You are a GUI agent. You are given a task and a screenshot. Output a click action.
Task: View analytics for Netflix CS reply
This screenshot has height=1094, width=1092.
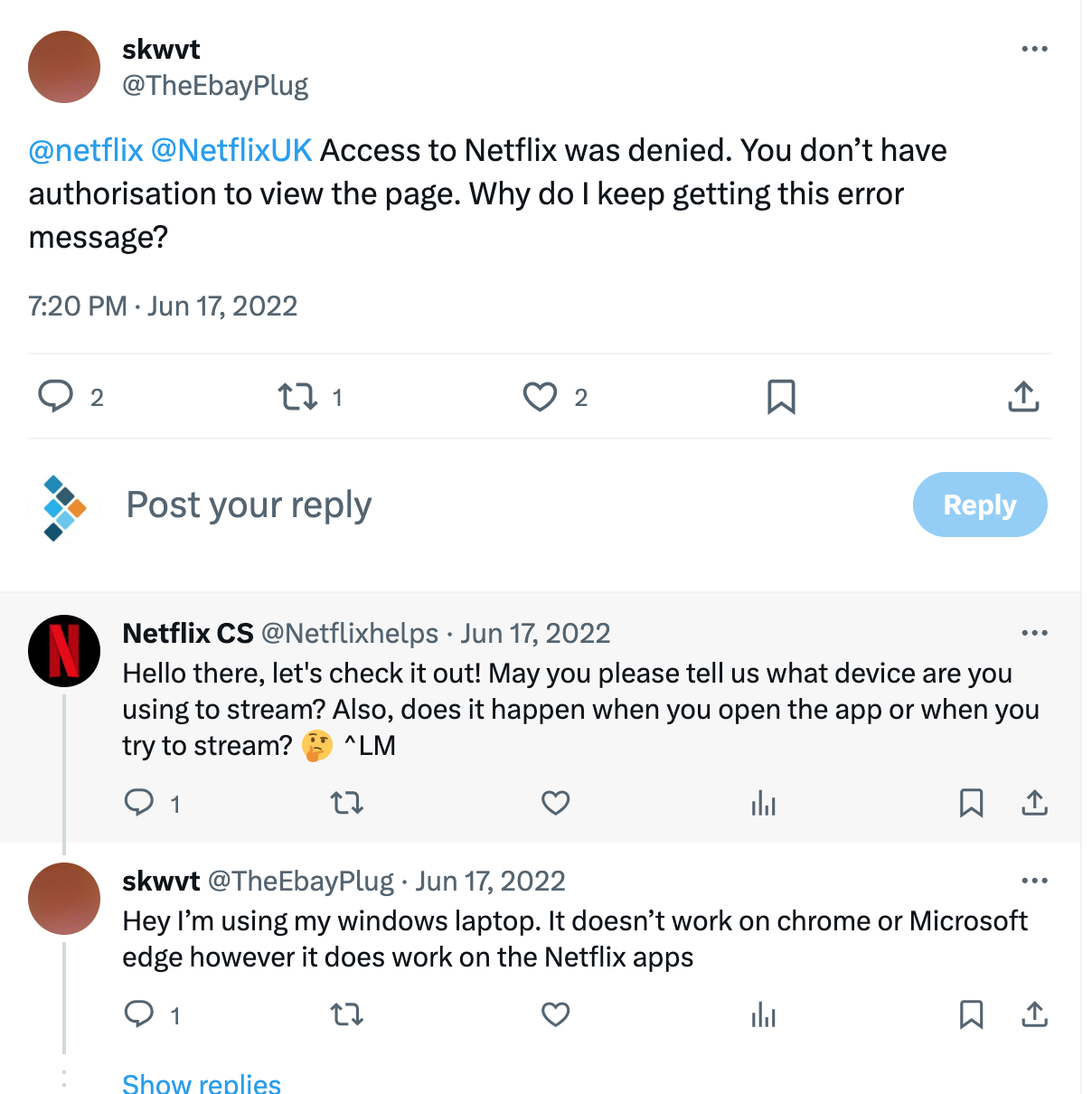(764, 803)
